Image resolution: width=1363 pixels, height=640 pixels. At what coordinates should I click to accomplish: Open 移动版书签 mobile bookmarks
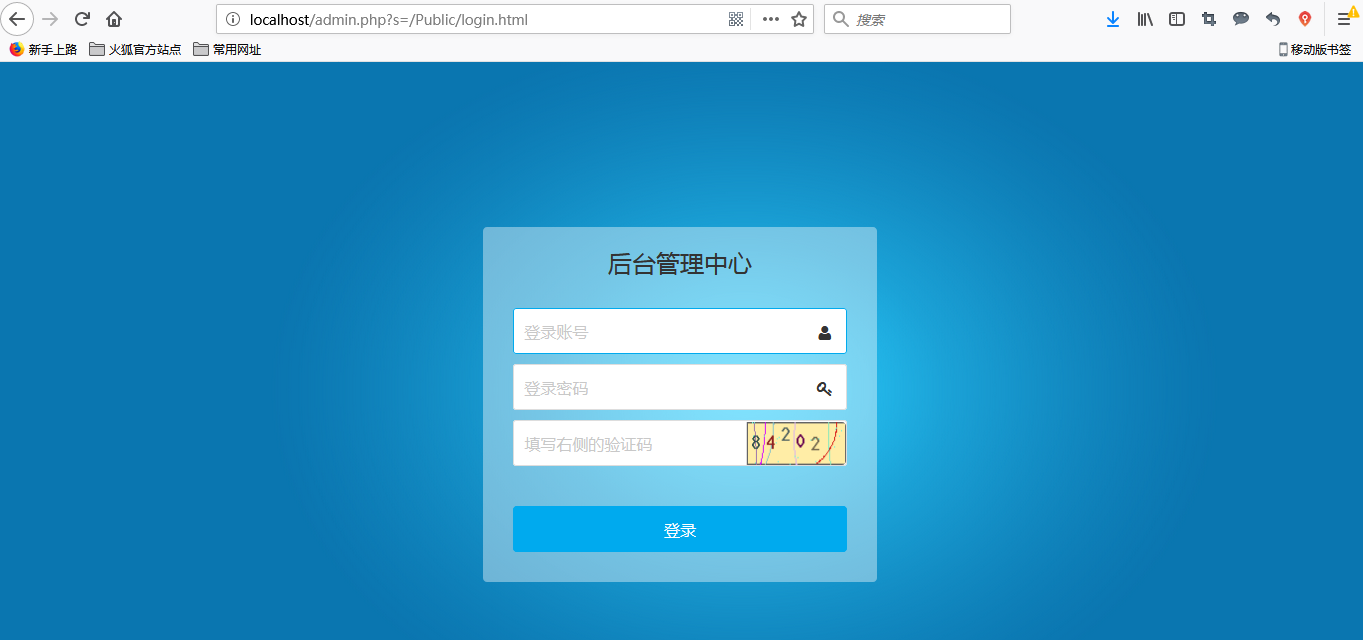point(1314,49)
